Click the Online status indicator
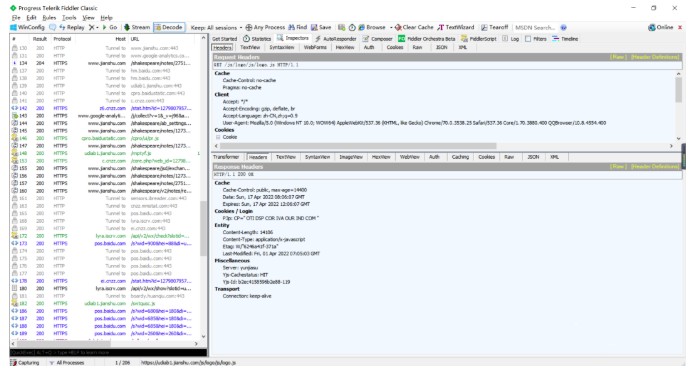Screen dimensions: 689x368 pos(660,27)
